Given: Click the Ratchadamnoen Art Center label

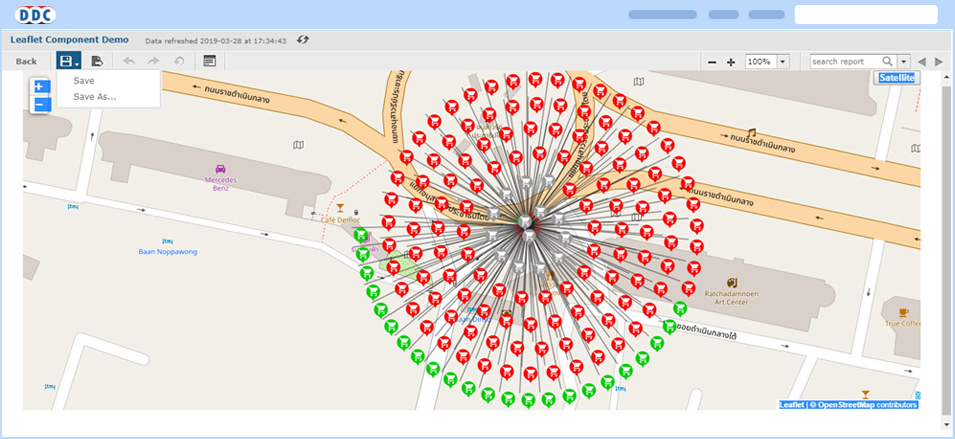Looking at the screenshot, I should pos(731,297).
